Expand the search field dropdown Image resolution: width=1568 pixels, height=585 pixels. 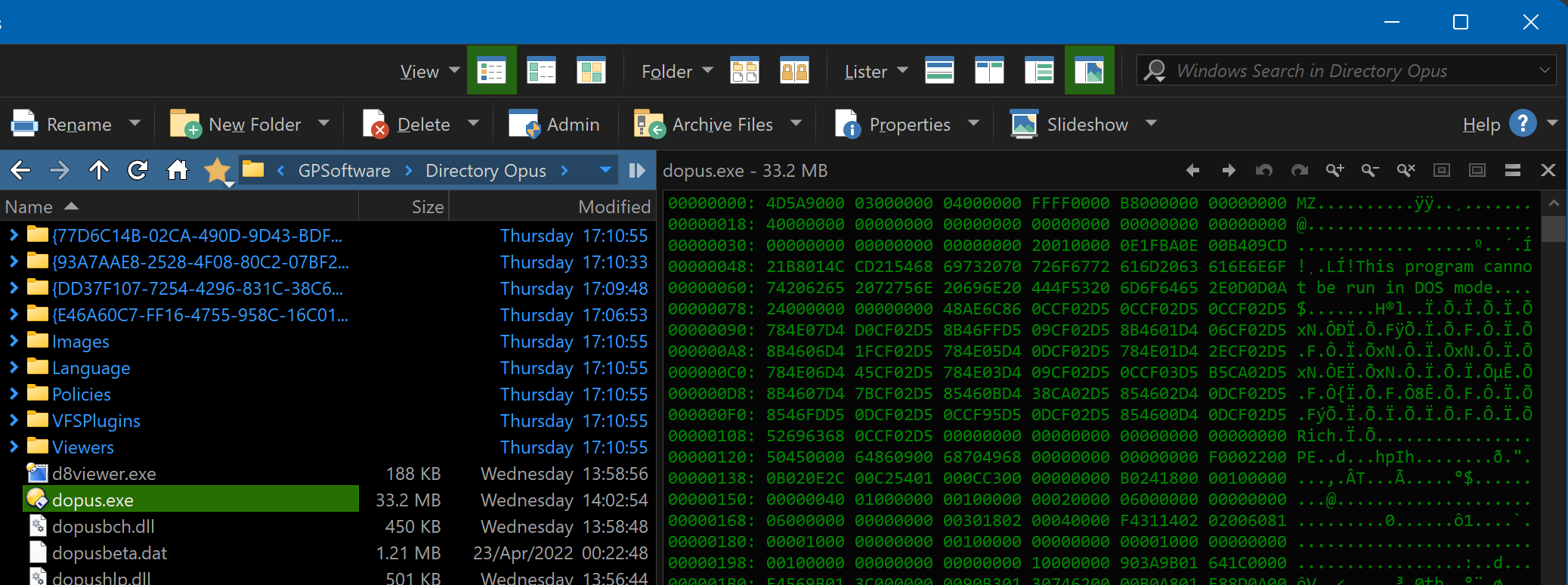pos(1545,70)
